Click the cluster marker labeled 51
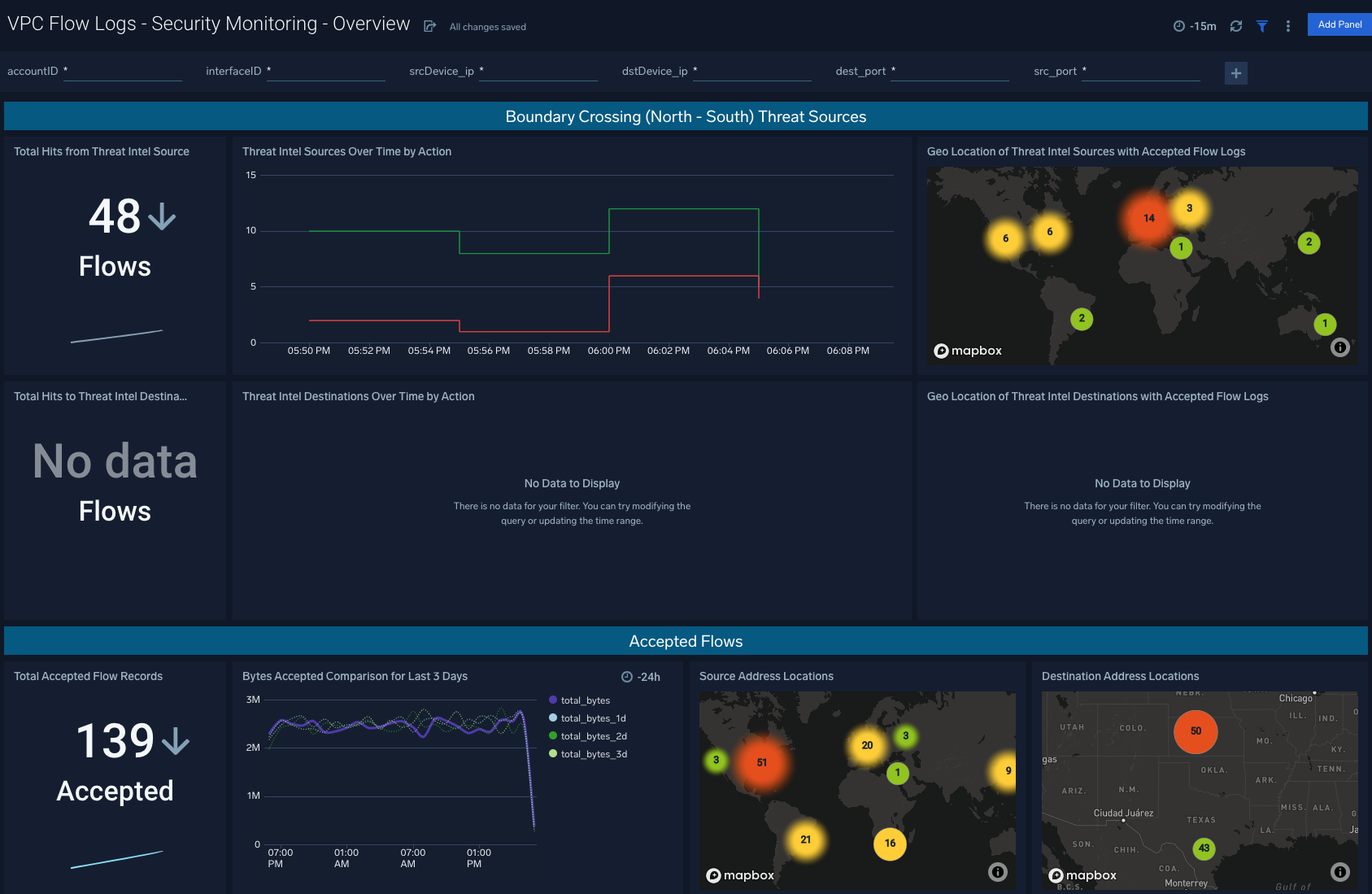This screenshot has width=1372, height=894. [x=762, y=762]
